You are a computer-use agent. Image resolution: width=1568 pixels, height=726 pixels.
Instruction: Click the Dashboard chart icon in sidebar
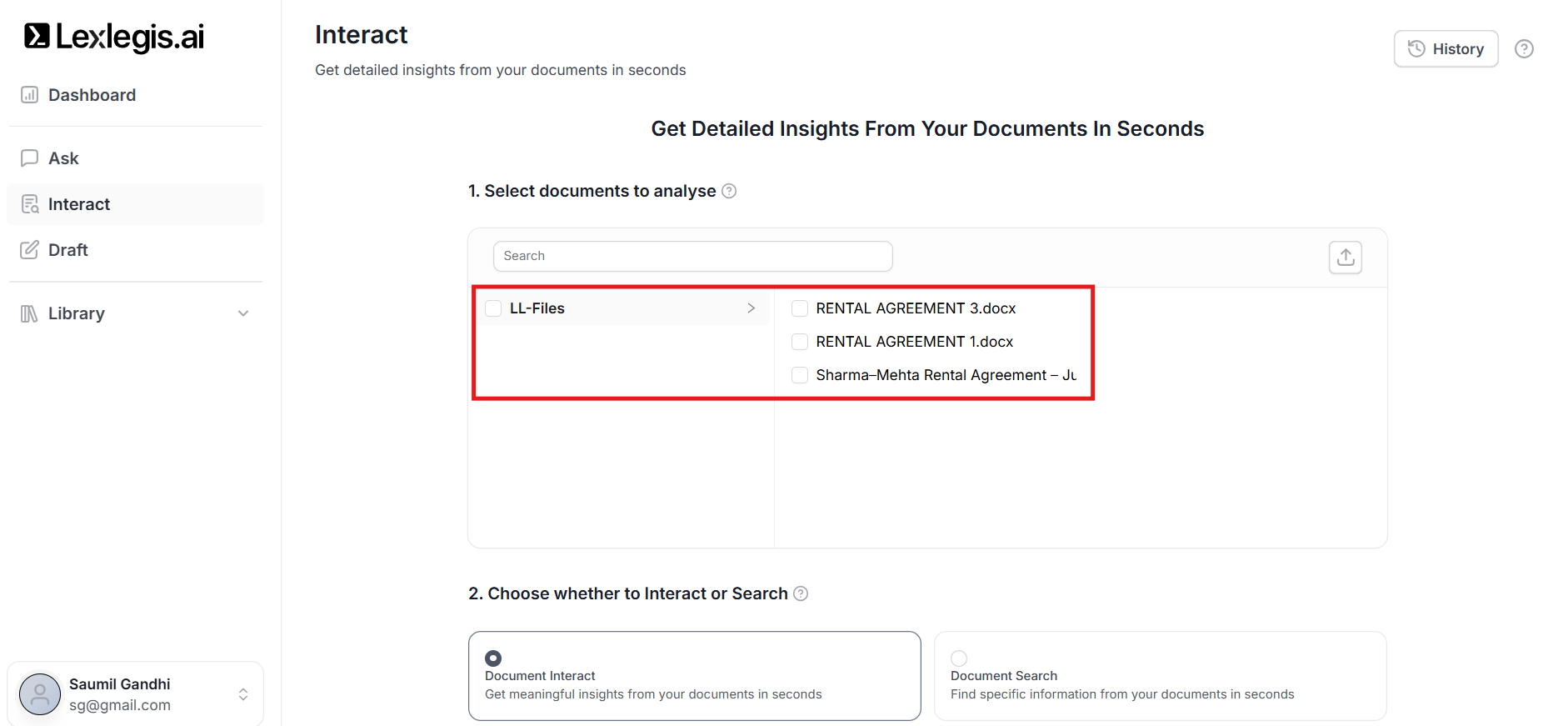coord(29,95)
